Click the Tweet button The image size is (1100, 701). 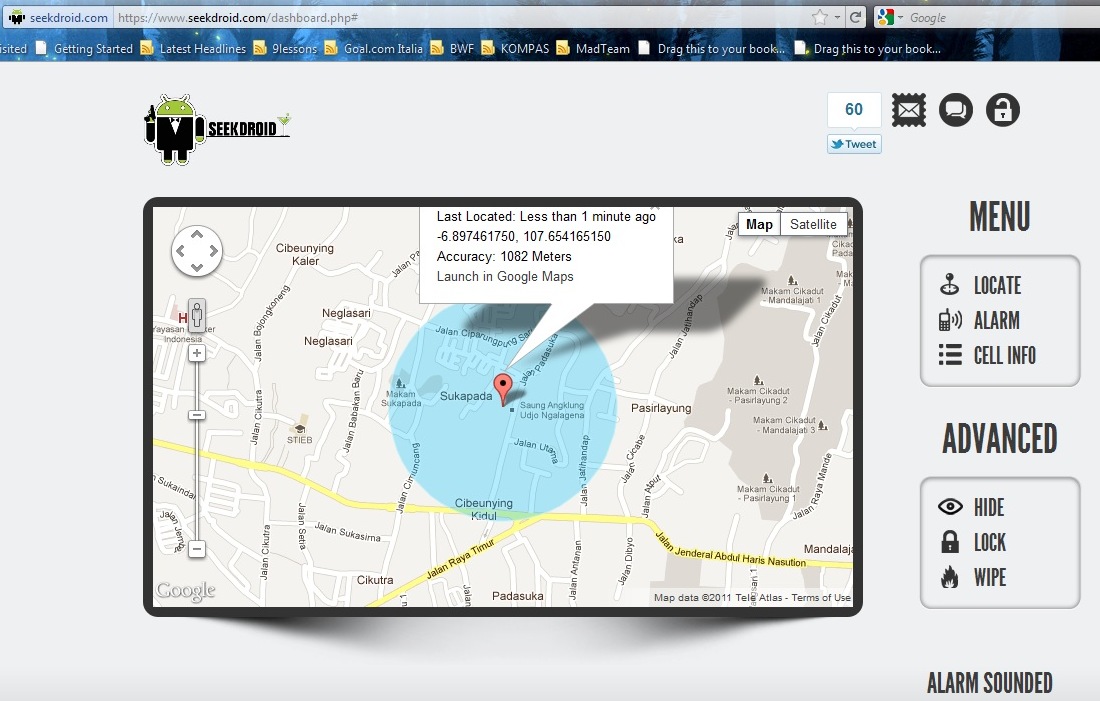854,144
